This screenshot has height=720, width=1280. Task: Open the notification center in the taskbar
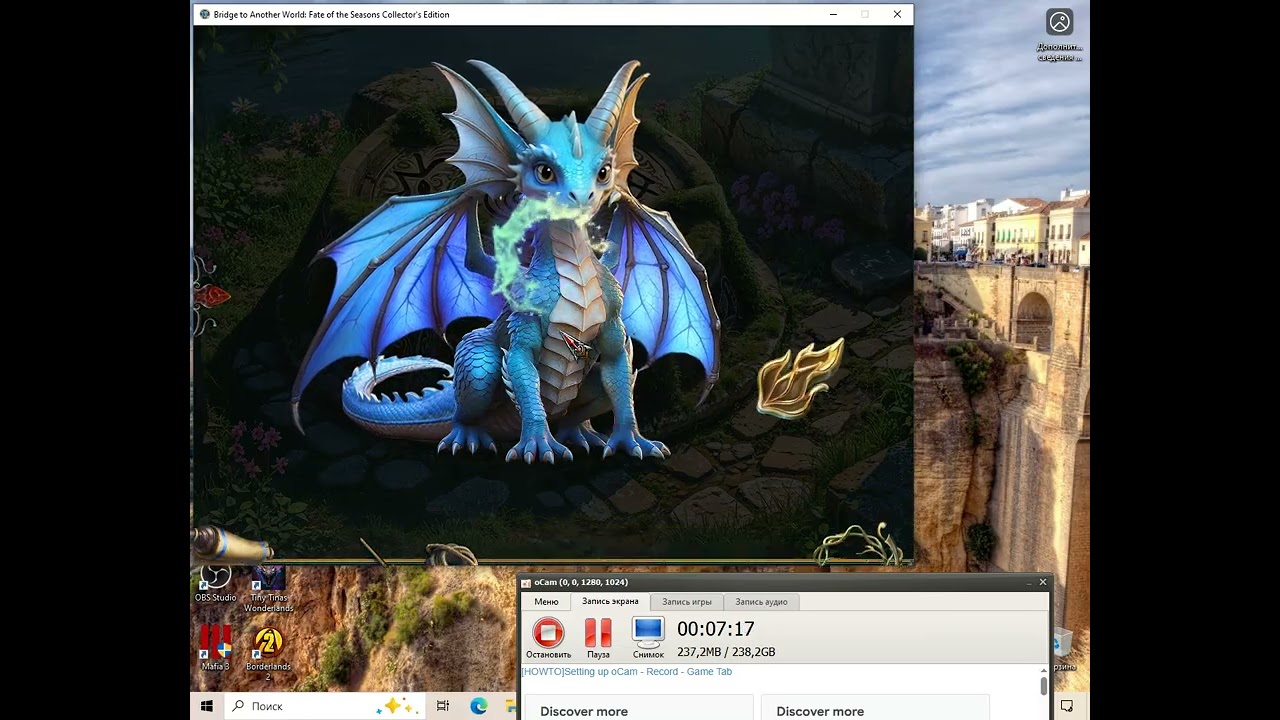tap(1067, 706)
